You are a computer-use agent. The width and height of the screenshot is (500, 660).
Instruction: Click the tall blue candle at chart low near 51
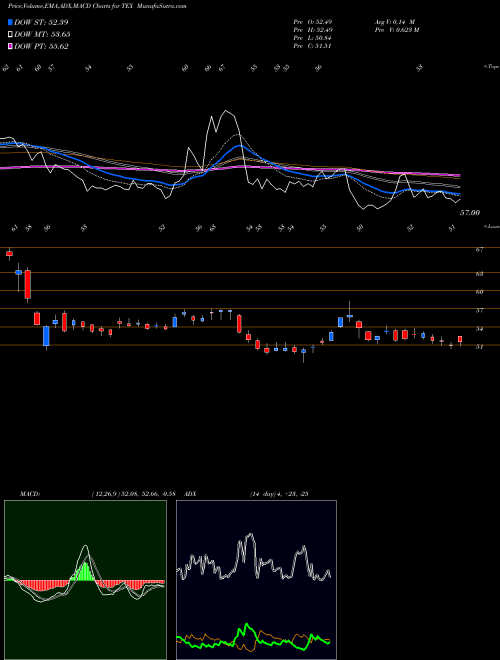(x=46, y=336)
